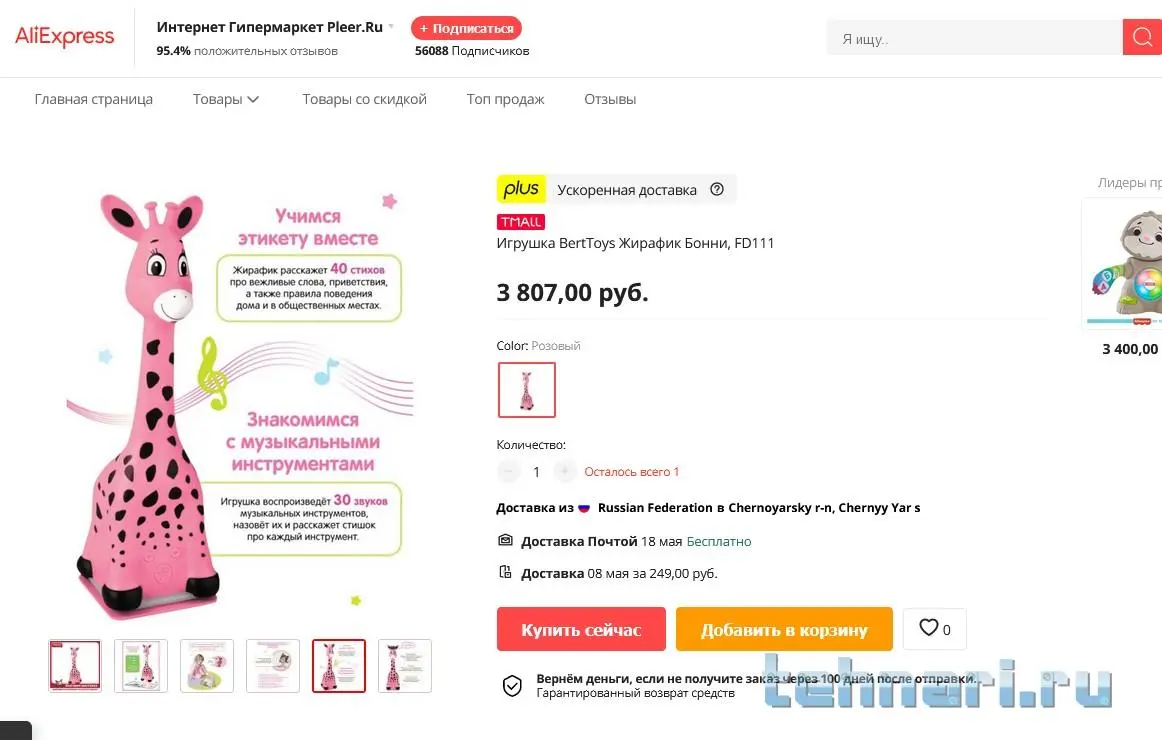The width and height of the screenshot is (1162, 740).
Task: Click the red Tmall badge
Action: 520,222
